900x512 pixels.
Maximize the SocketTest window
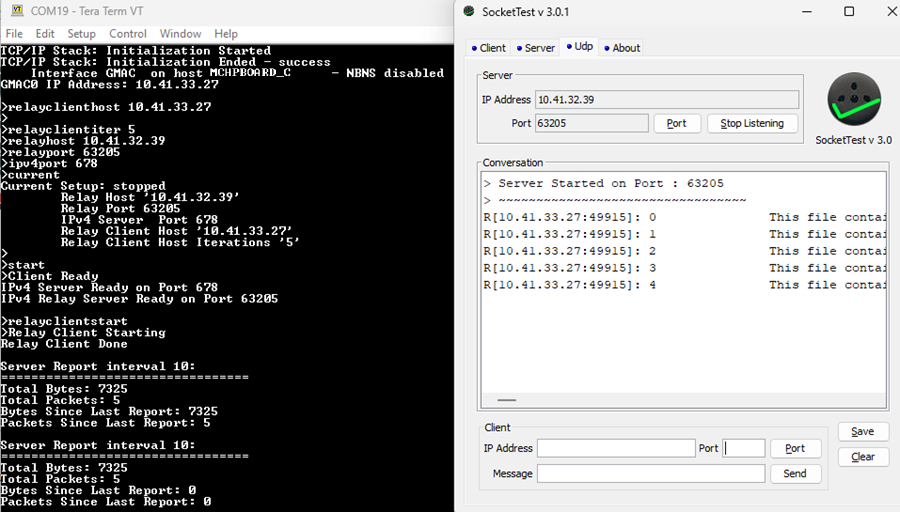(849, 11)
